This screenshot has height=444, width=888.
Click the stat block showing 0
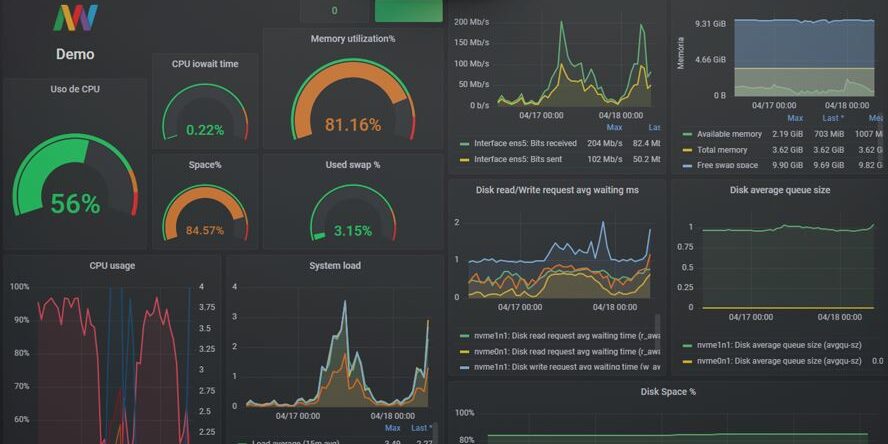[x=334, y=11]
